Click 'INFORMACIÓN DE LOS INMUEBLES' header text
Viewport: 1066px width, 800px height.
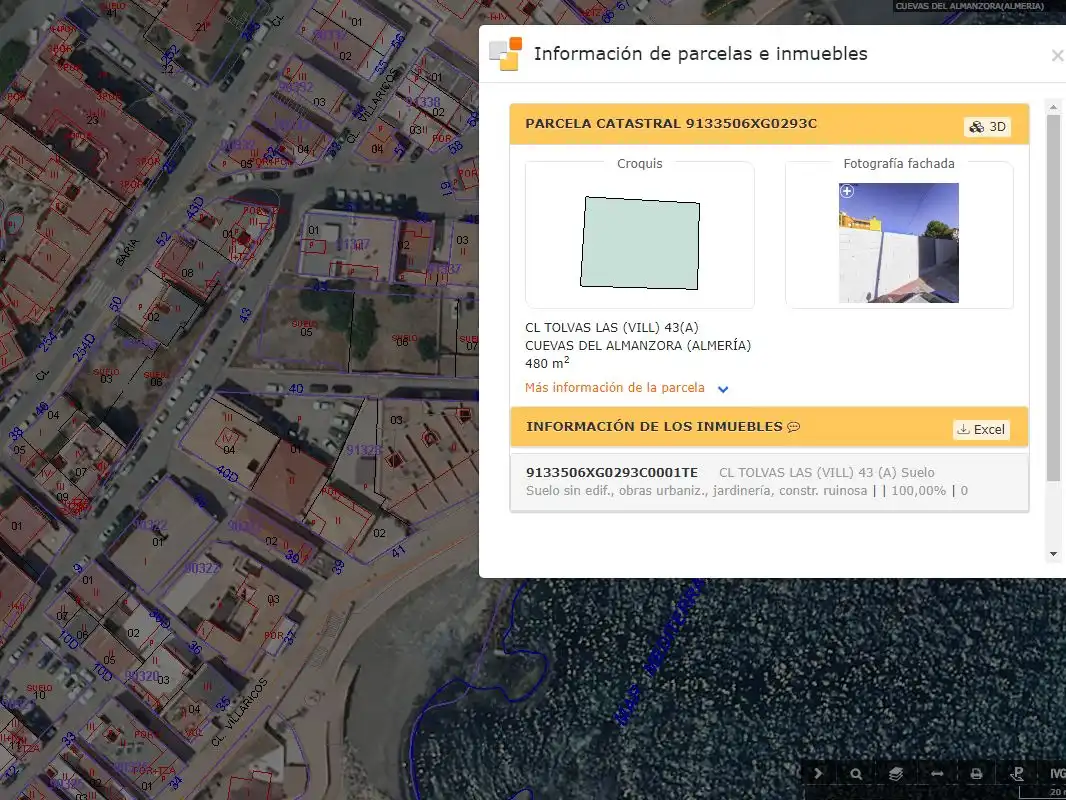click(x=654, y=427)
